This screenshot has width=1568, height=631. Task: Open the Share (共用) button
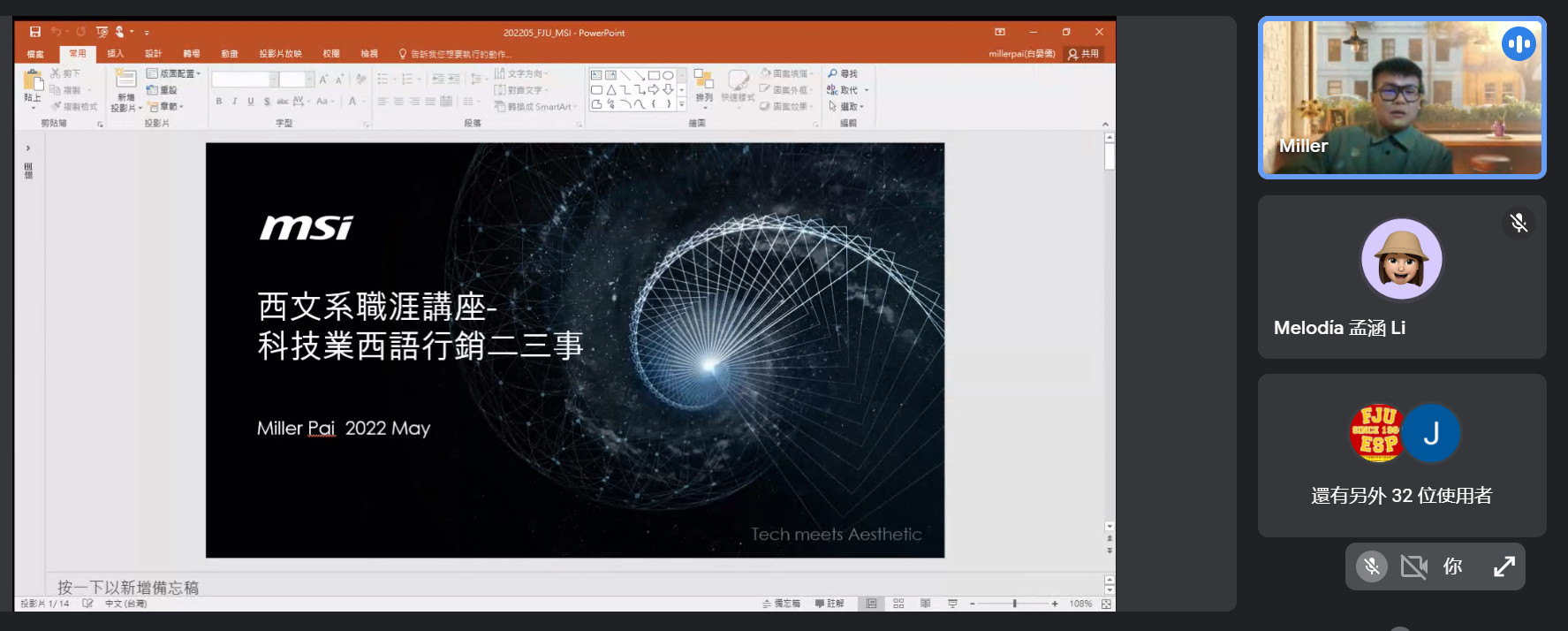[x=1084, y=54]
